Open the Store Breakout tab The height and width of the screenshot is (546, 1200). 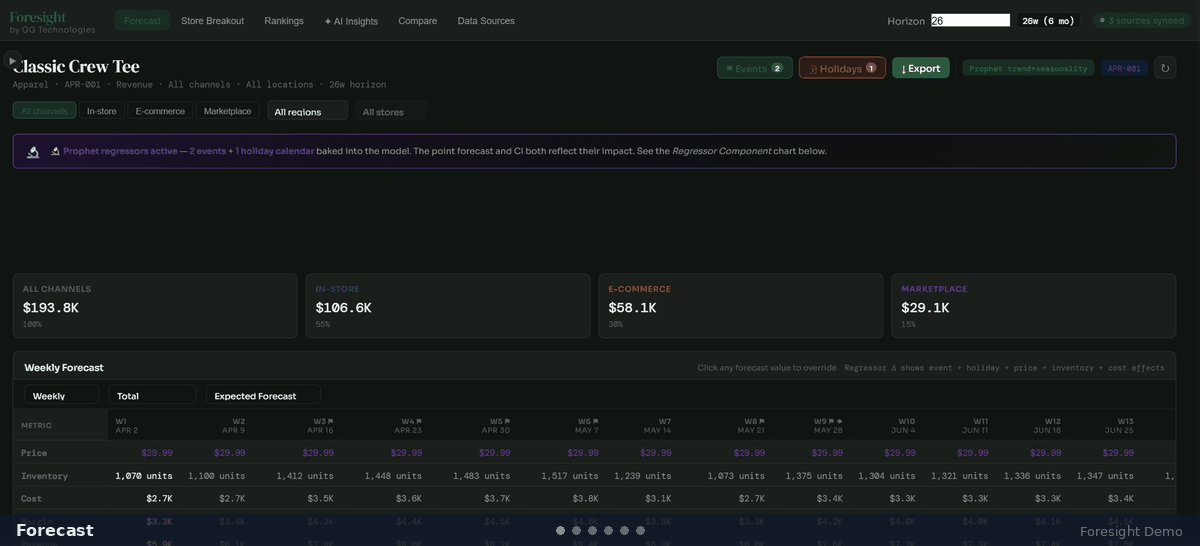(x=212, y=21)
